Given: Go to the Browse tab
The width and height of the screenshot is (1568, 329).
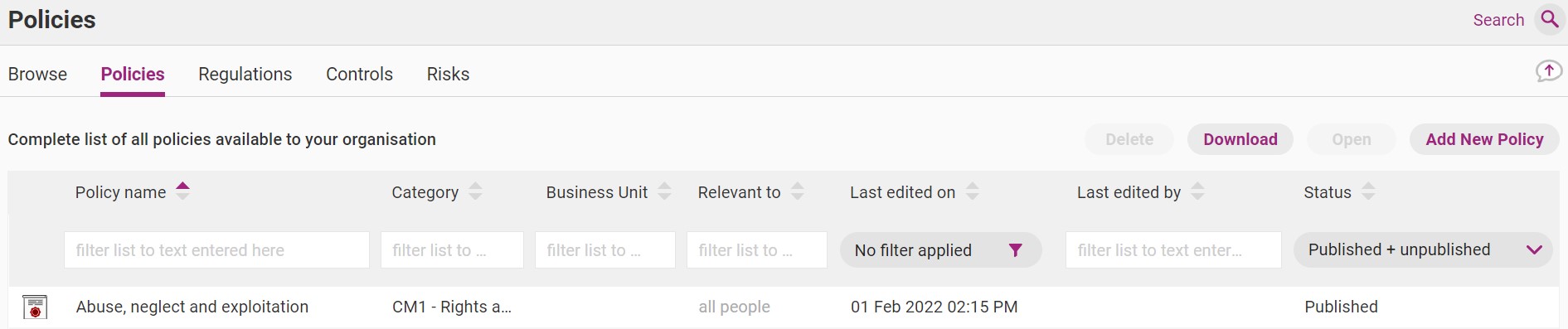Looking at the screenshot, I should 37,74.
